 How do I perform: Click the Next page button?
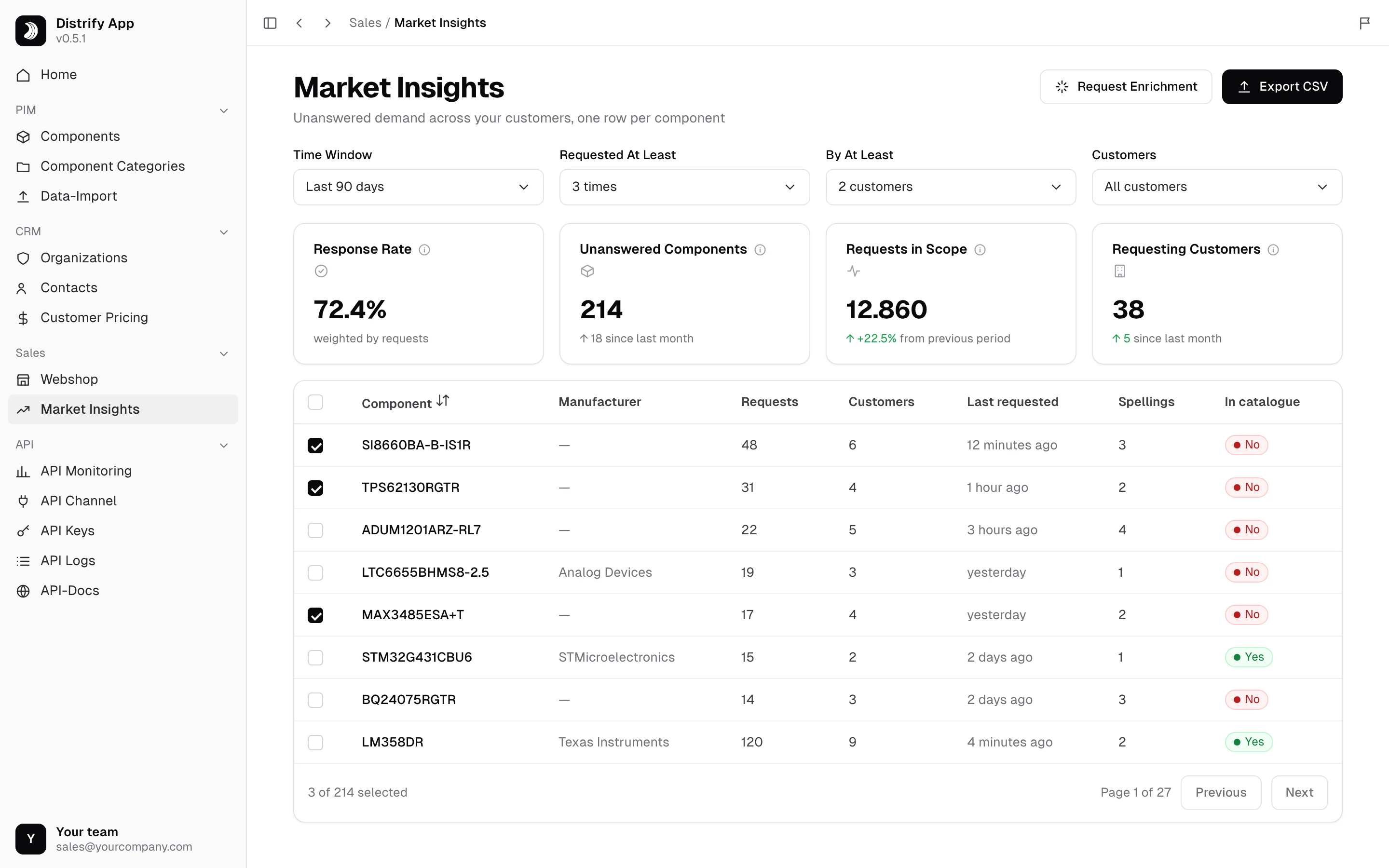(x=1299, y=793)
